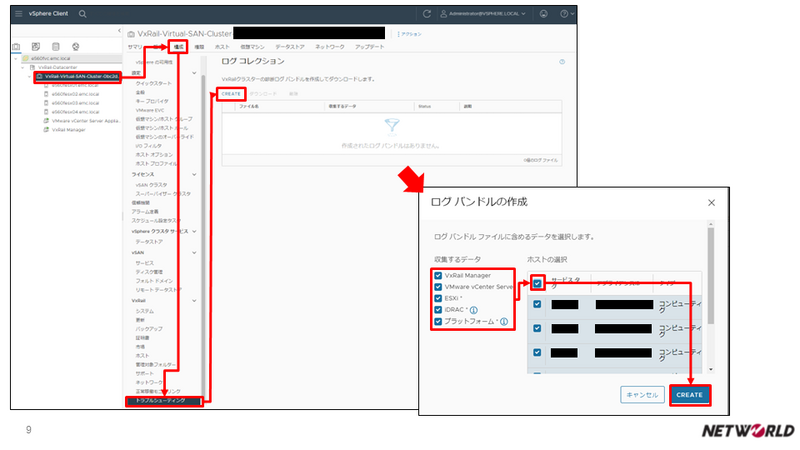This screenshot has height=450, width=800.
Task: Collapse the 設定 section
Action: [x=194, y=73]
